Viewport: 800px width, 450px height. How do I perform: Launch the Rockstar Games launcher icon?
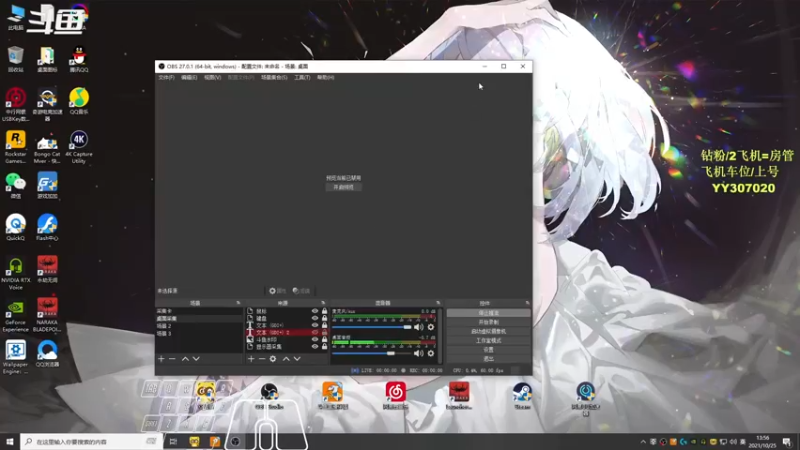[x=15, y=147]
